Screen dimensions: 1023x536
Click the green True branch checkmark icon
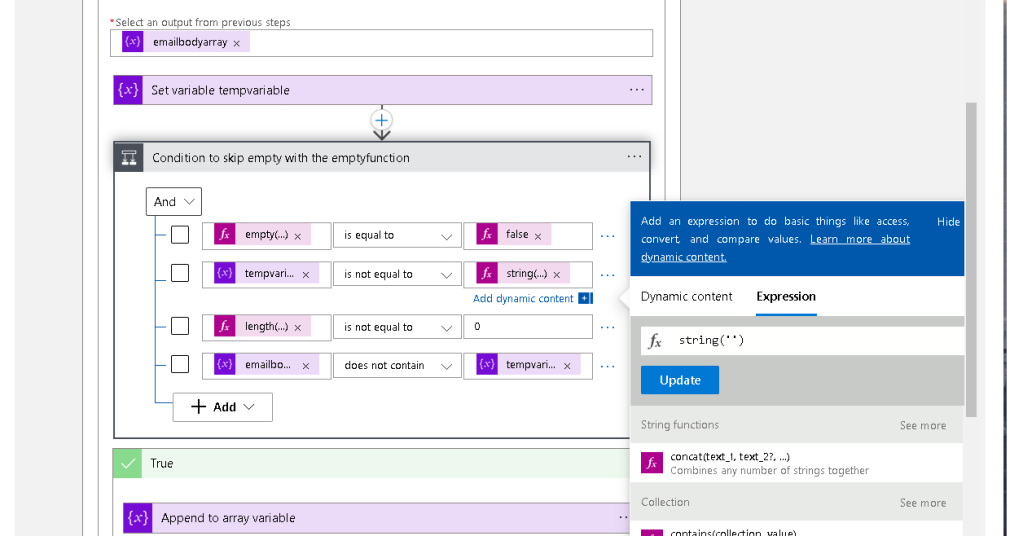(x=127, y=464)
